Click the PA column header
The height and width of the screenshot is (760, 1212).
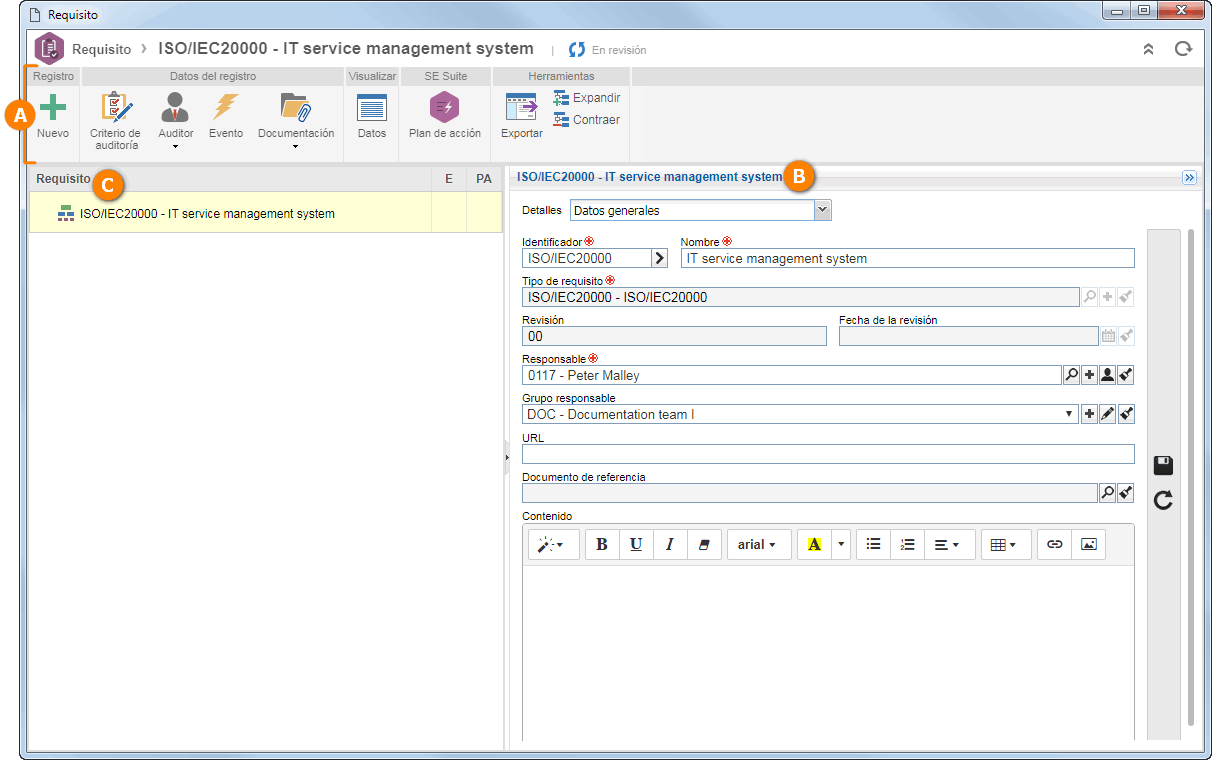point(484,179)
